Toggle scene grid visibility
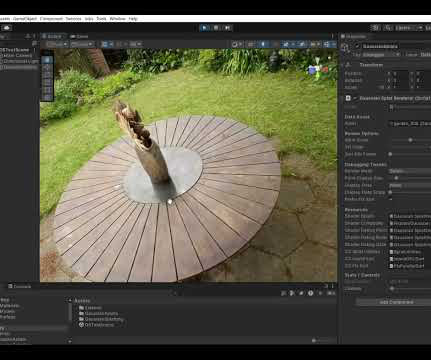Viewport: 431px width, 360px height. (x=107, y=44)
